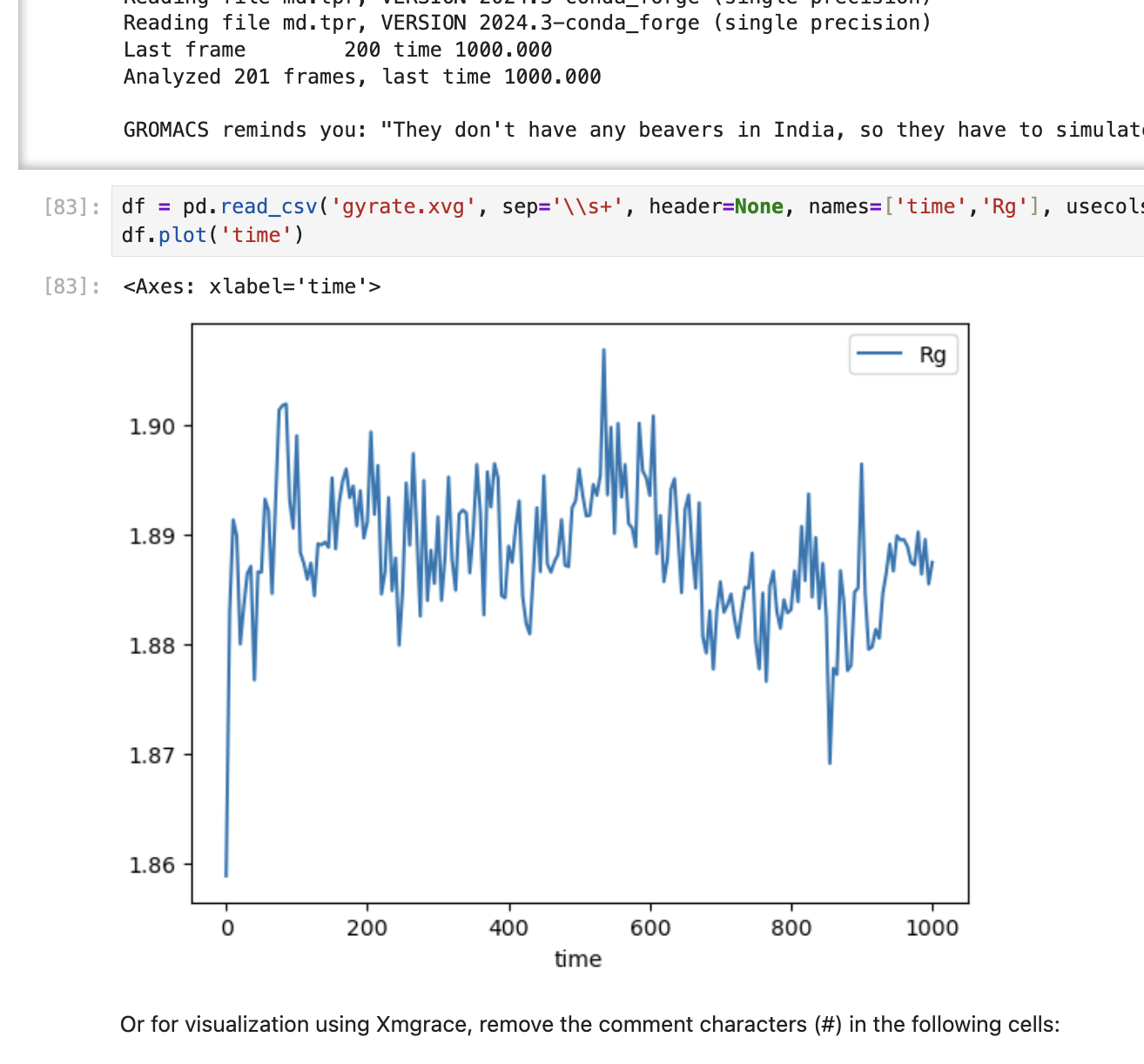Click the Rg legend box in plot
The width and height of the screenshot is (1144, 1064).
pos(903,354)
